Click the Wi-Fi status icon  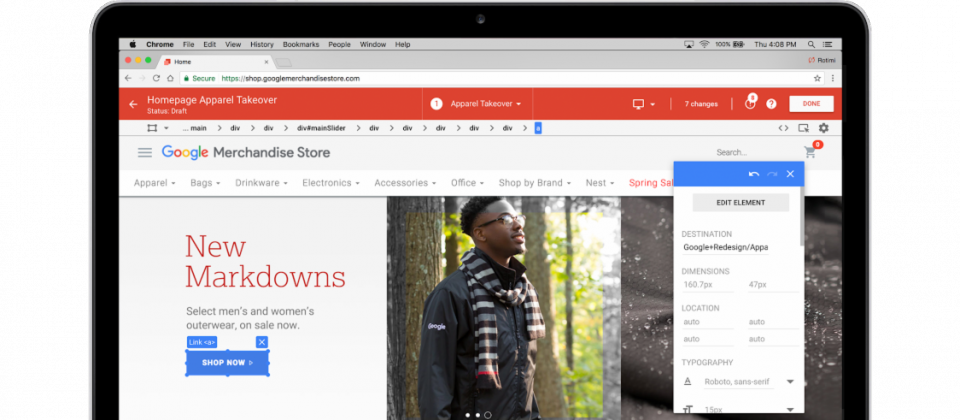click(704, 44)
